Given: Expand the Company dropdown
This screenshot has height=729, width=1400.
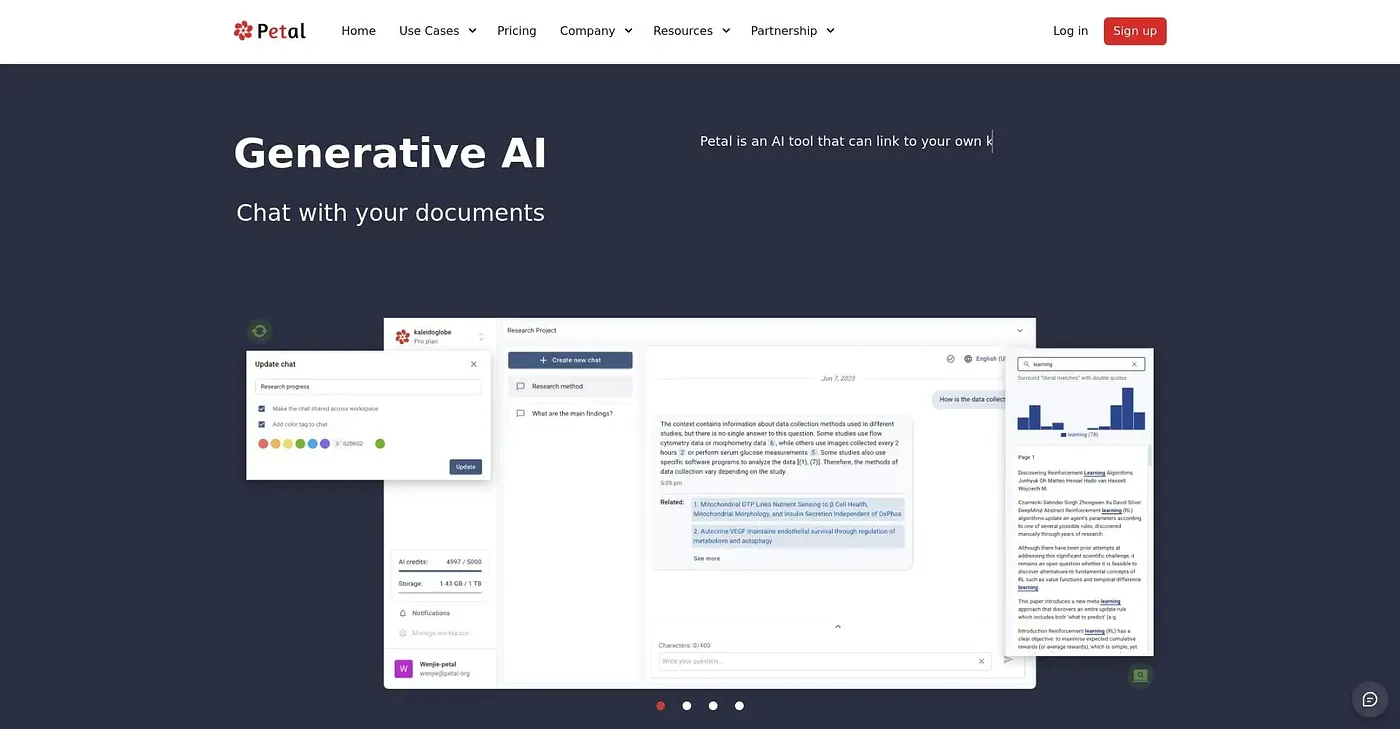Looking at the screenshot, I should click(x=596, y=31).
